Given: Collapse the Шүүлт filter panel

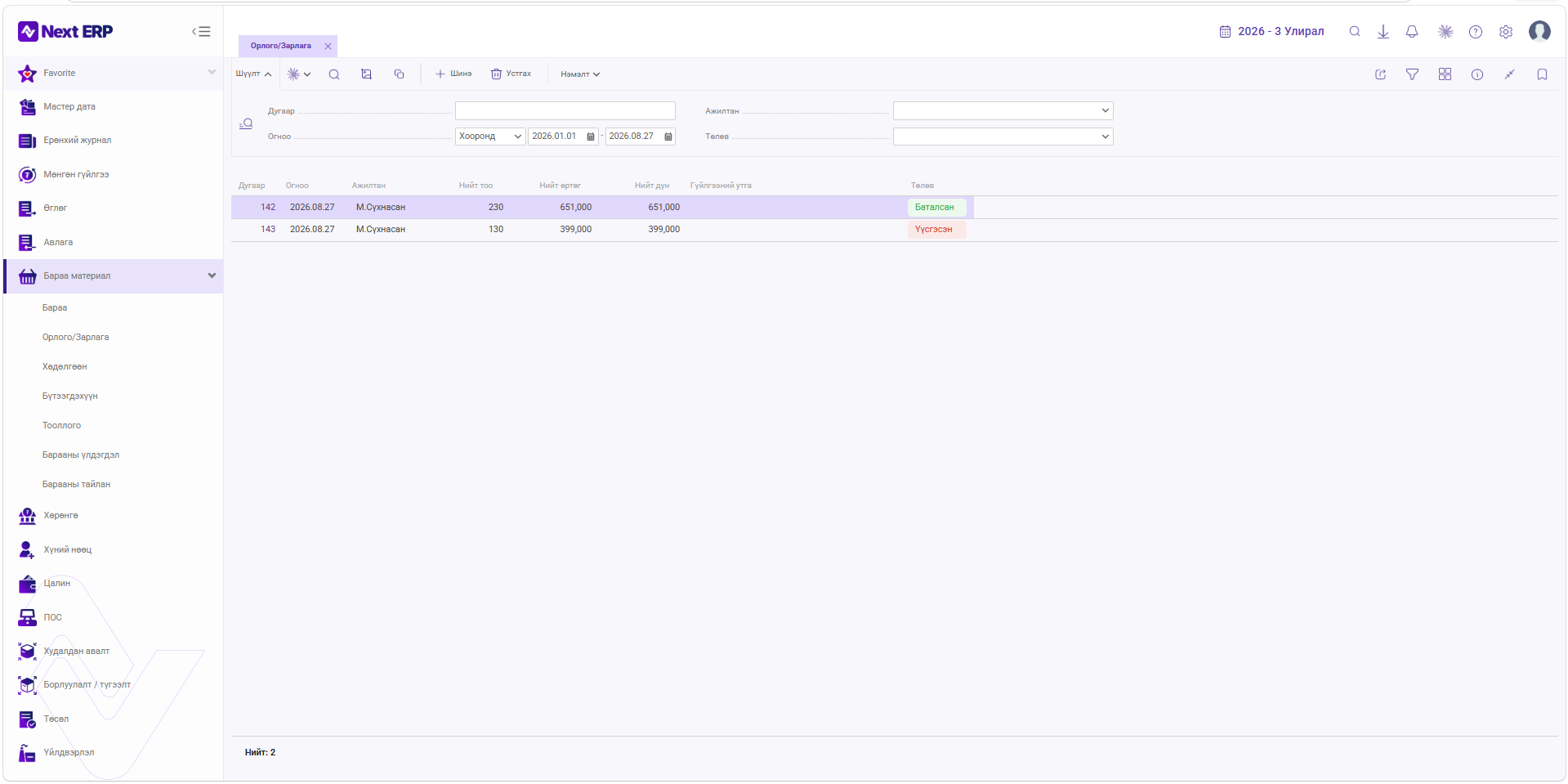Looking at the screenshot, I should click(x=253, y=74).
